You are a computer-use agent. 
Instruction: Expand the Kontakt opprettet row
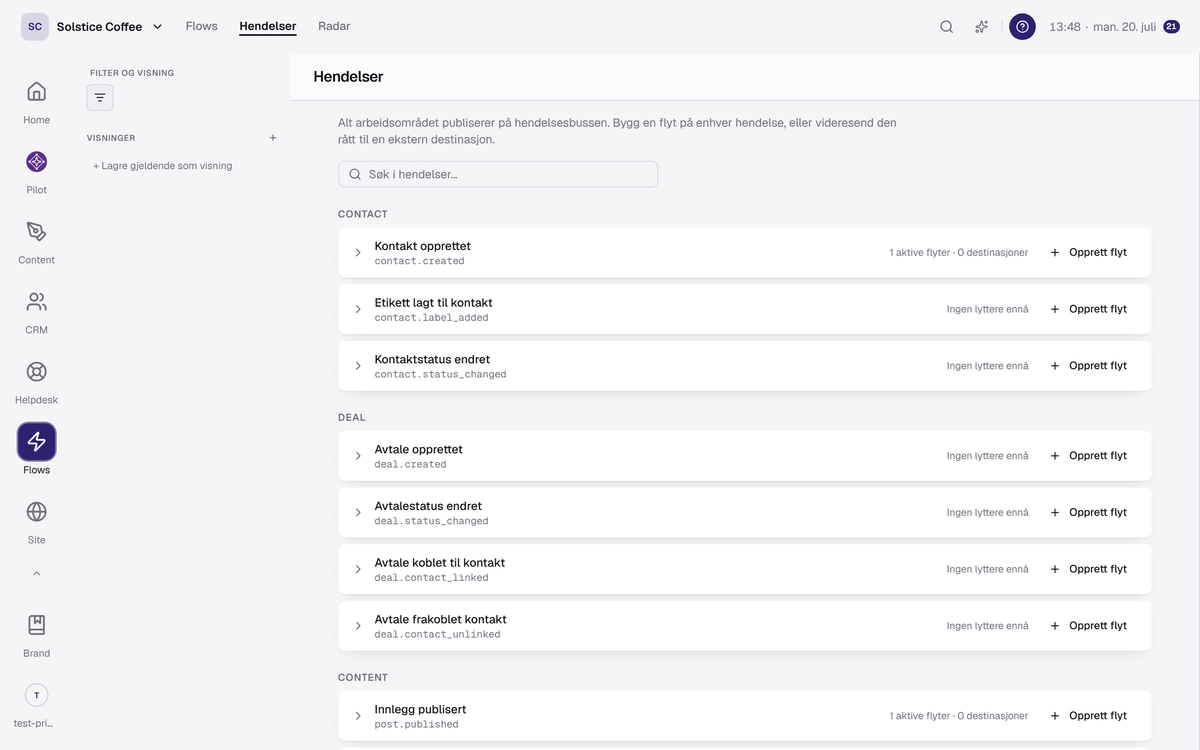[x=358, y=253]
